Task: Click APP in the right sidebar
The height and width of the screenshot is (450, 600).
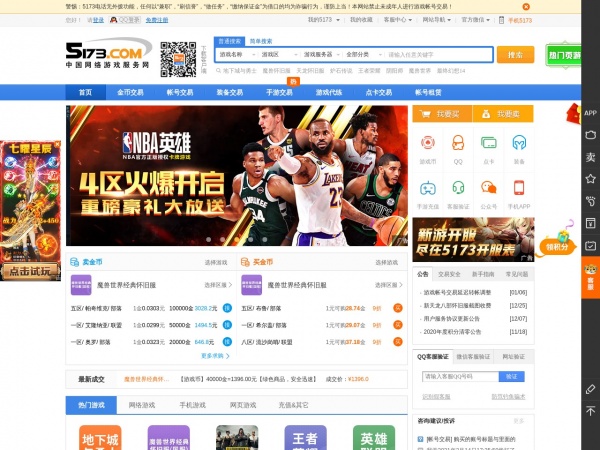Action: click(x=590, y=113)
